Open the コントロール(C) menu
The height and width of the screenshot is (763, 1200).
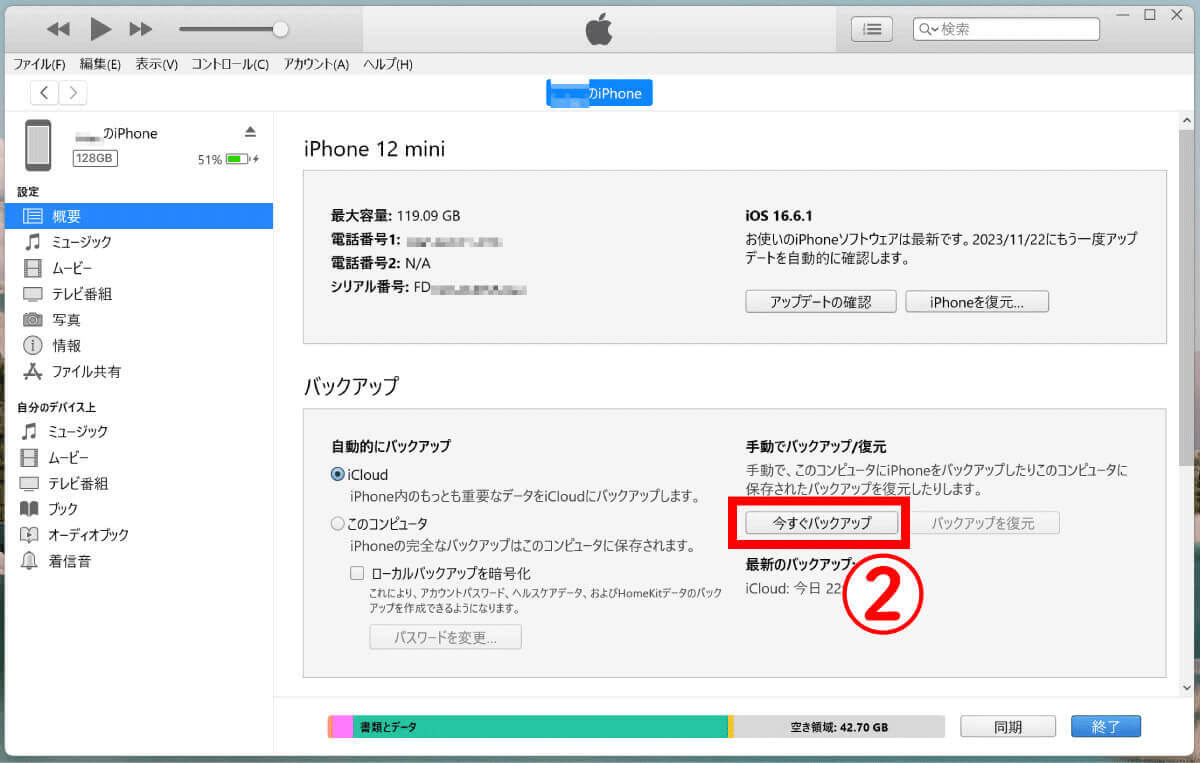[x=230, y=64]
